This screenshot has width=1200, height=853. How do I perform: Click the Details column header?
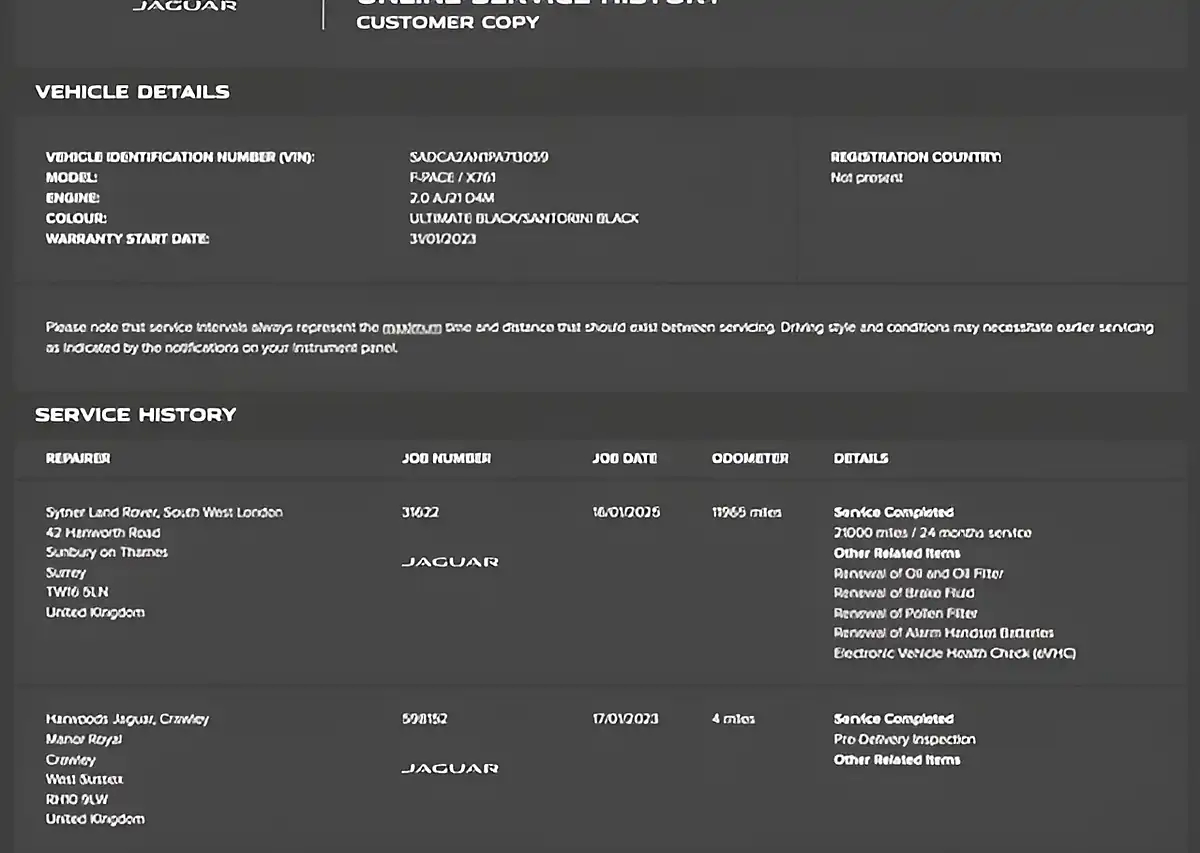coord(861,458)
